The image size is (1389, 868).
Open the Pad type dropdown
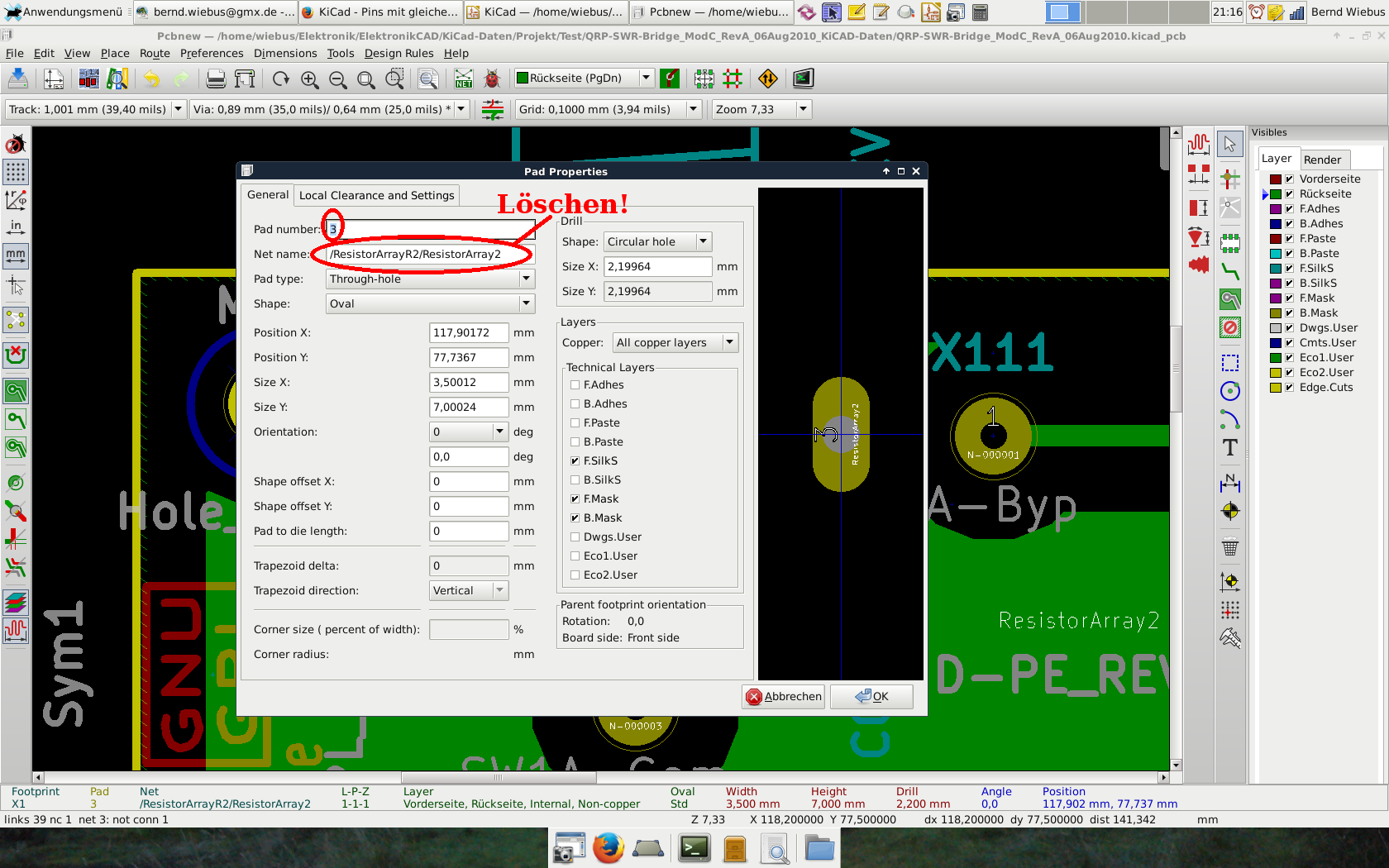click(x=431, y=279)
